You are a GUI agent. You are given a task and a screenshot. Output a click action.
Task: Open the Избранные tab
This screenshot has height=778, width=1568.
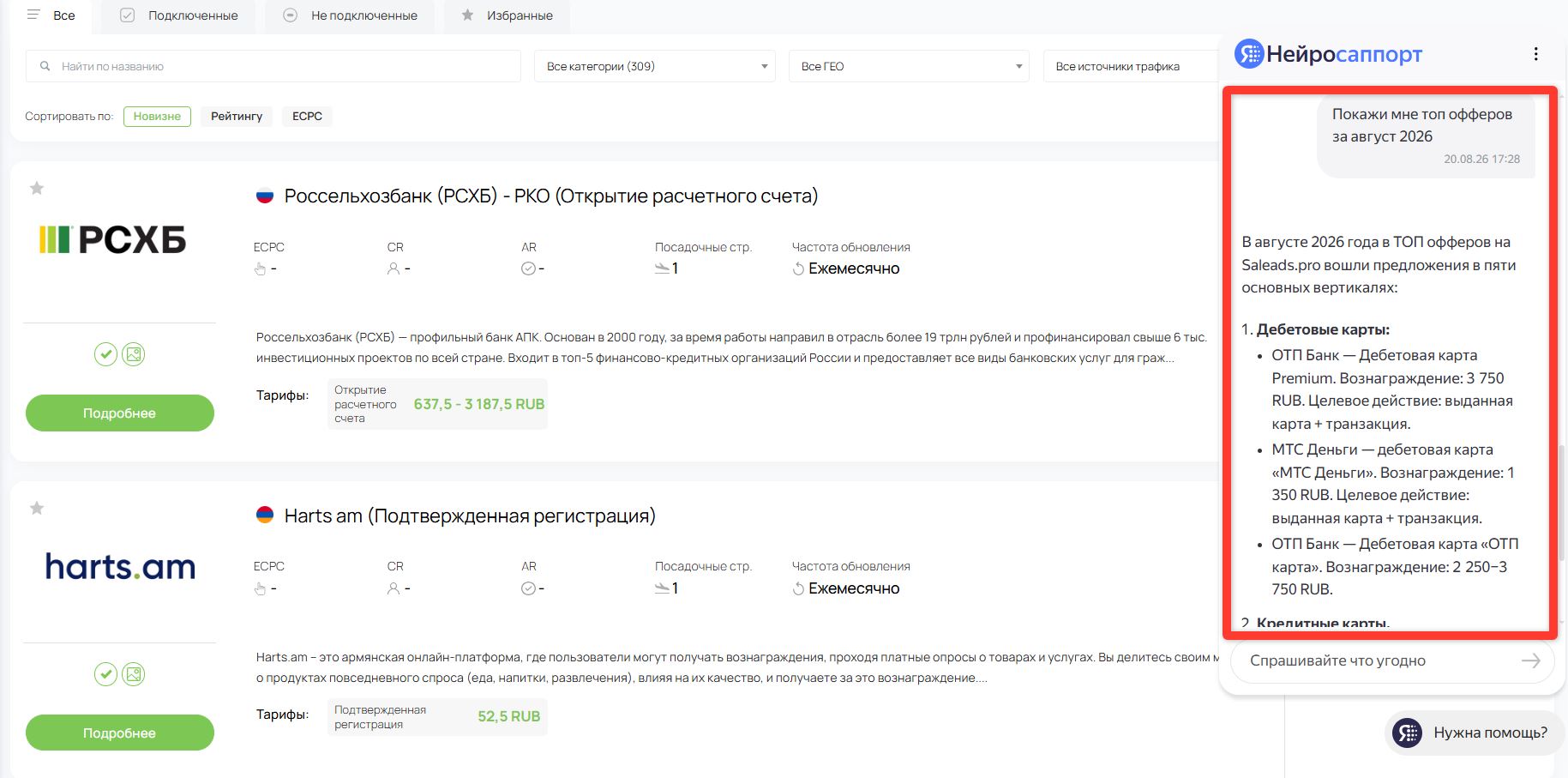[507, 15]
